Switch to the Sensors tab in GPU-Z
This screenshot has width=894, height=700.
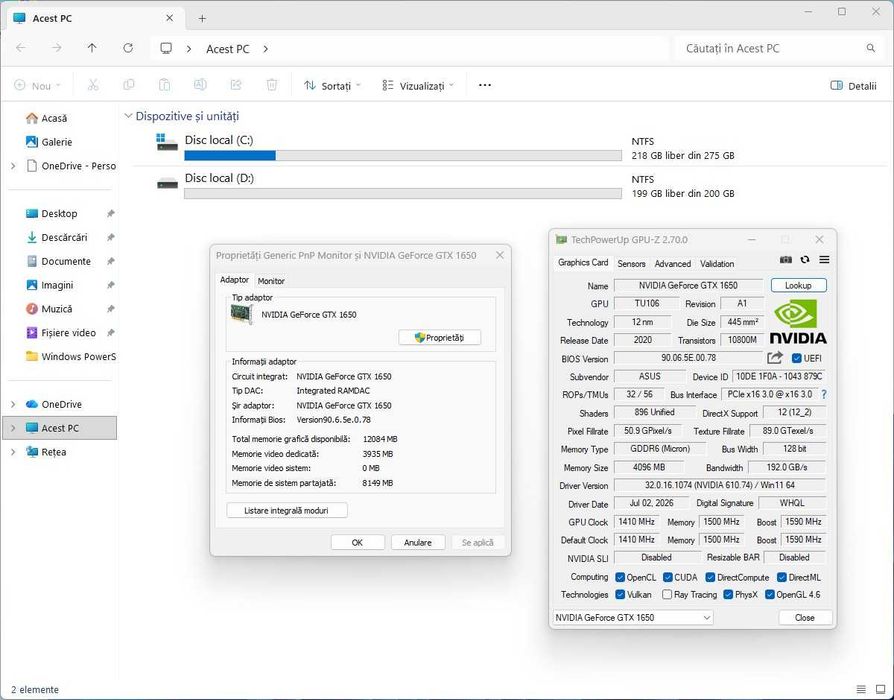[x=631, y=263]
